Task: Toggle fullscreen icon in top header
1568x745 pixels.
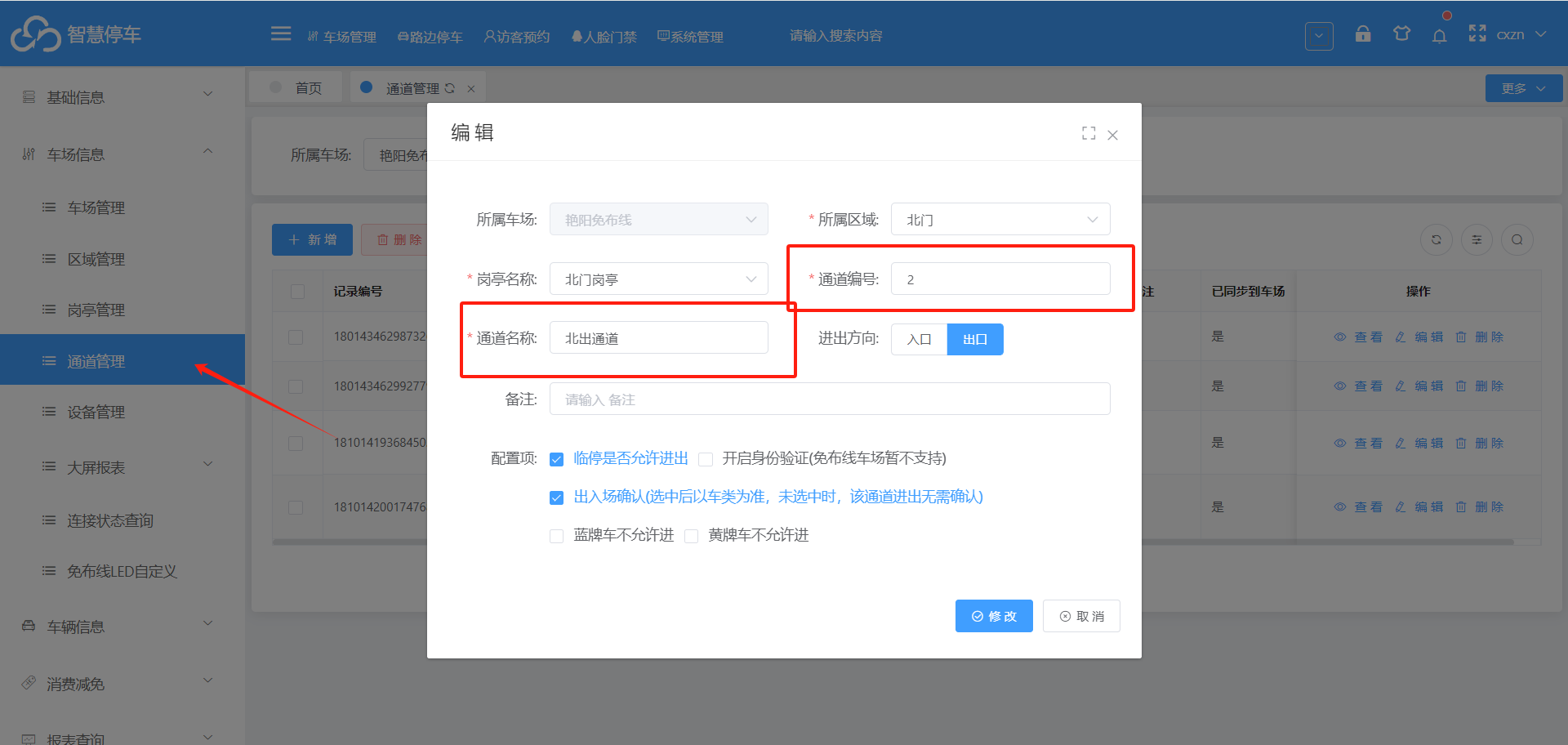Action: [1477, 33]
